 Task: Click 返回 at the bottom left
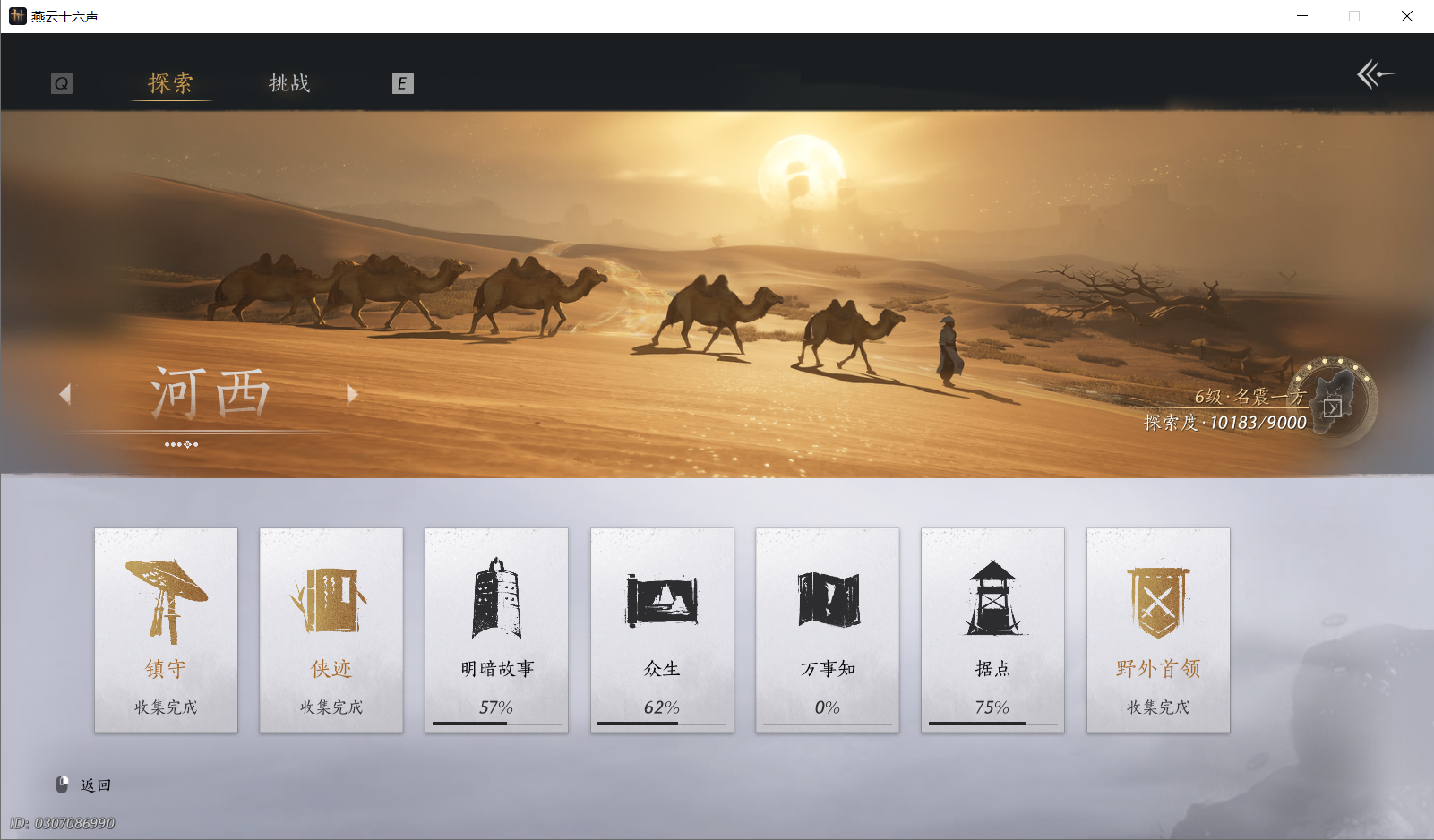96,785
